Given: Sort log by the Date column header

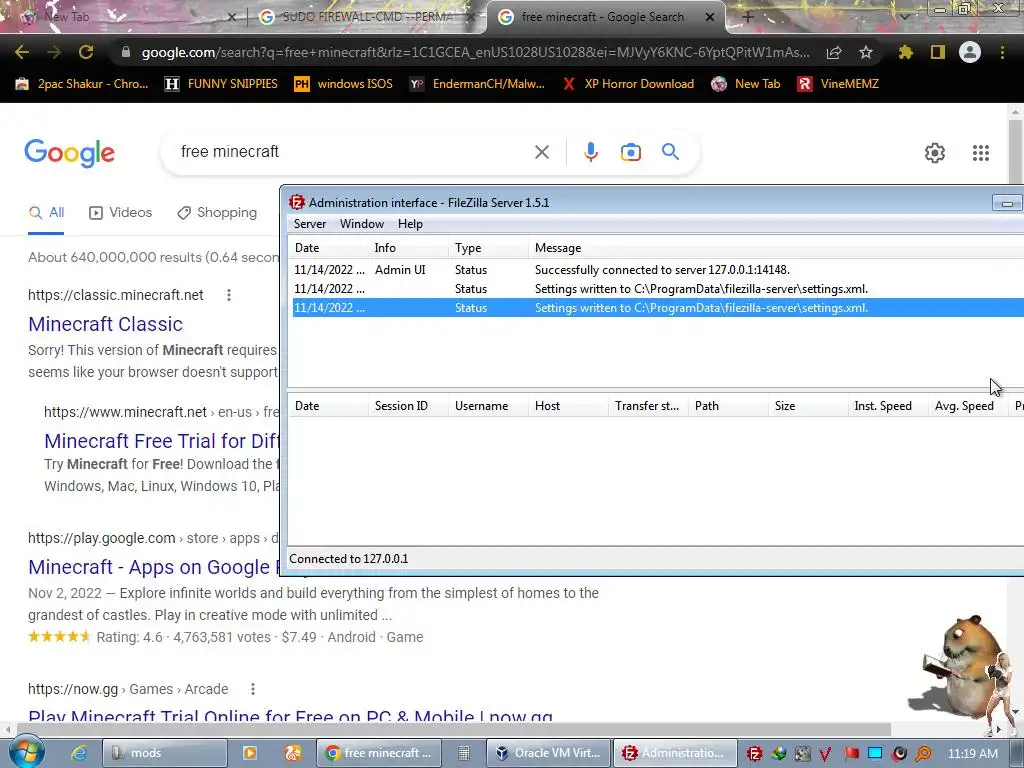Looking at the screenshot, I should (x=327, y=248).
